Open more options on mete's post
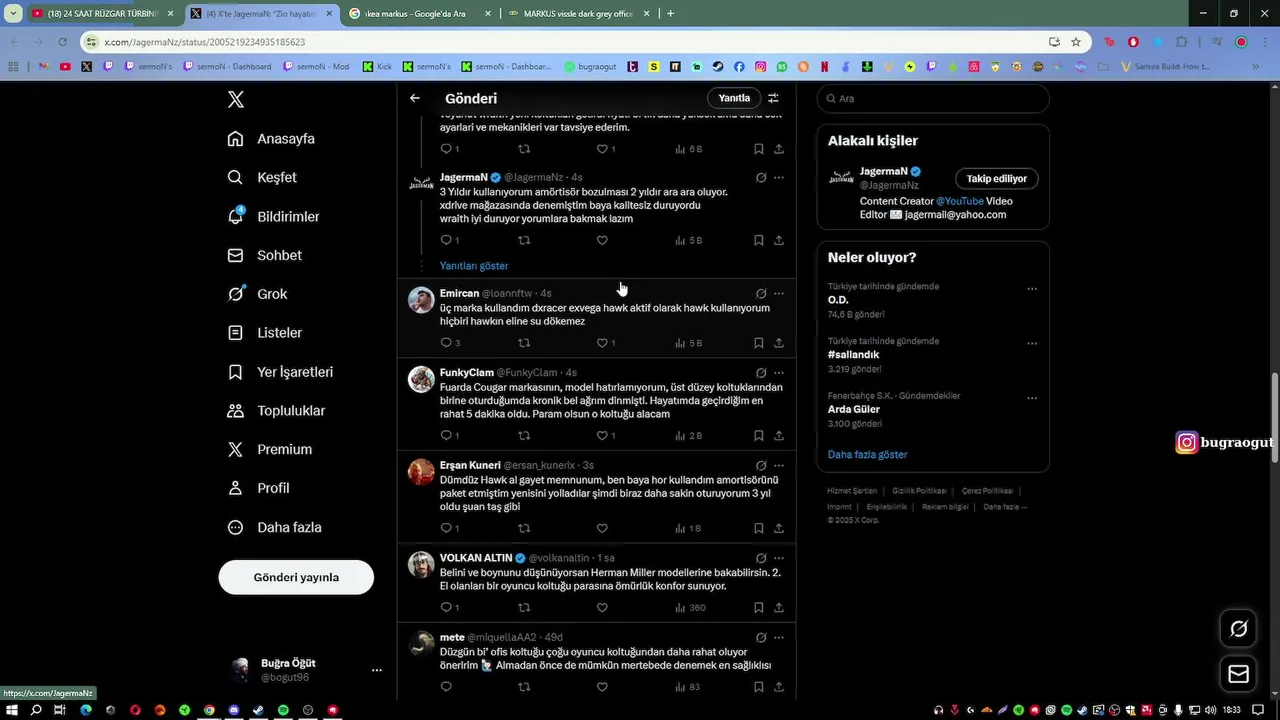 point(779,637)
